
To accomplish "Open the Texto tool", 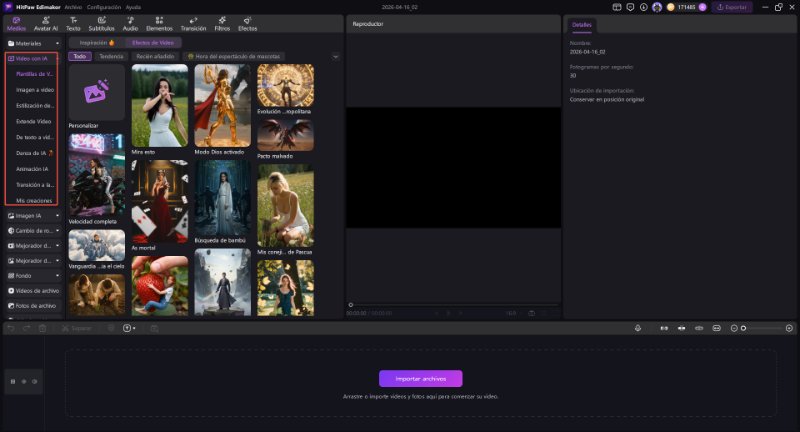I will click(73, 24).
